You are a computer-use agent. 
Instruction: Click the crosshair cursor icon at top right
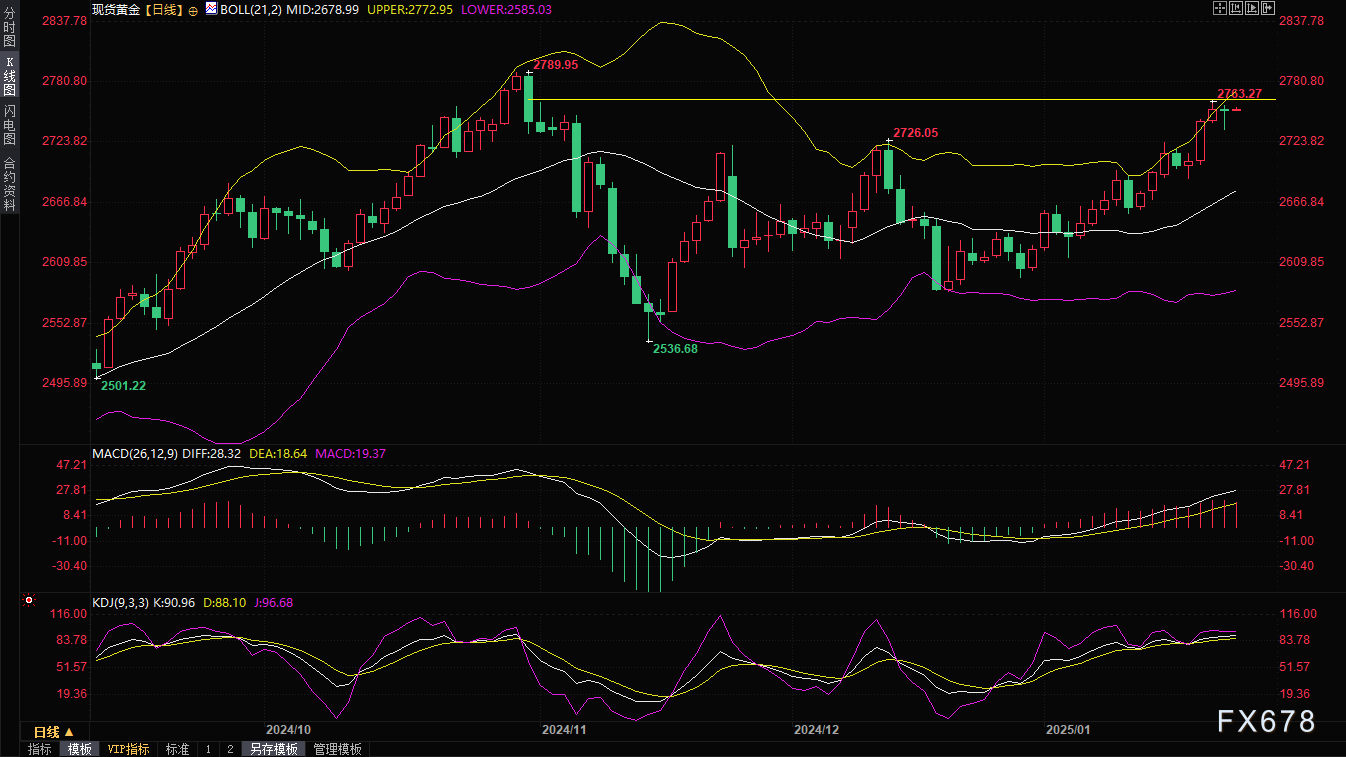tap(1218, 9)
